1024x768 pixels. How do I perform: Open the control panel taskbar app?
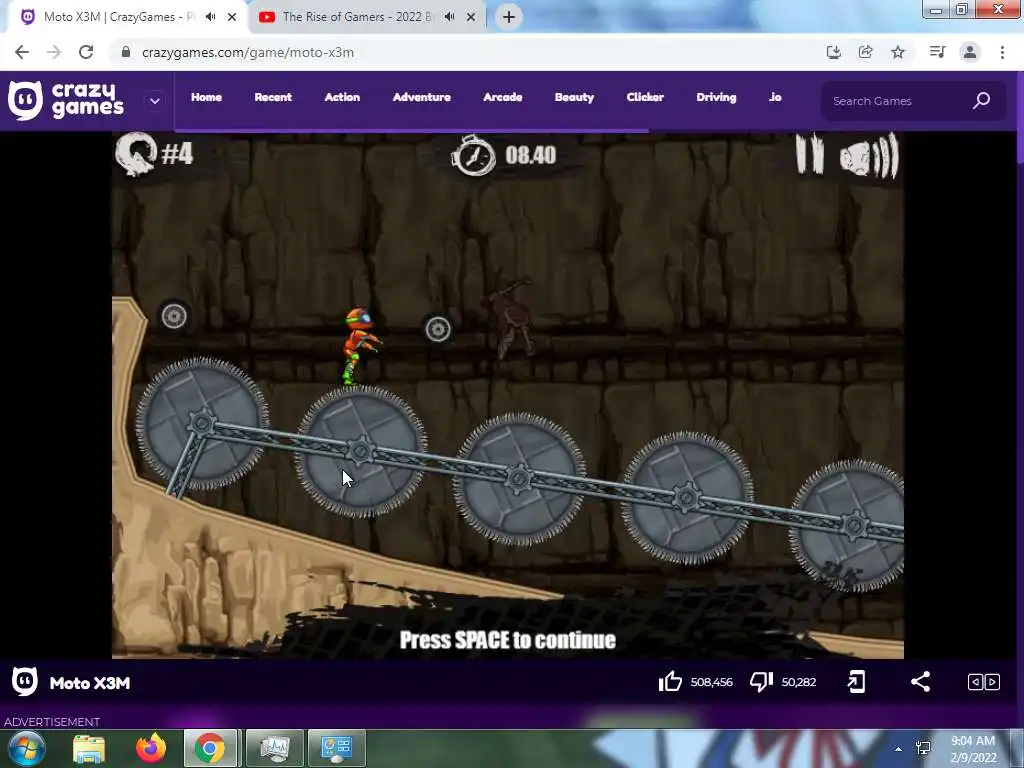(337, 748)
